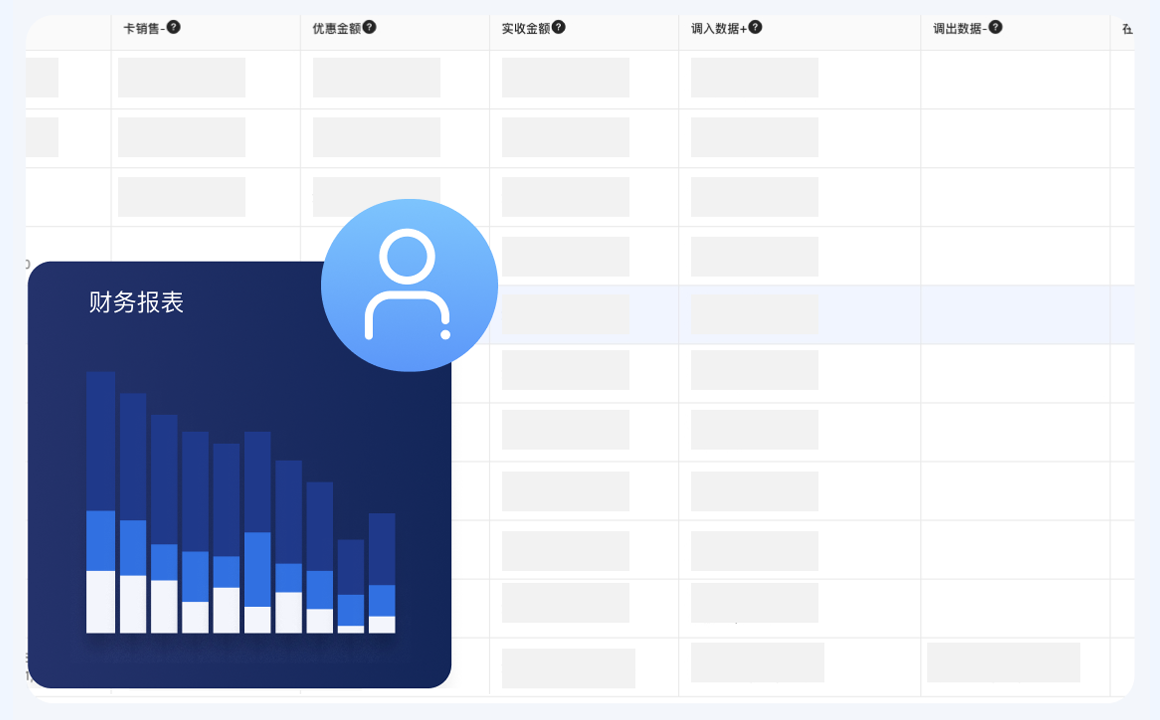Click the 财务报表 card title
Viewport: 1160px width, 720px height.
[136, 302]
